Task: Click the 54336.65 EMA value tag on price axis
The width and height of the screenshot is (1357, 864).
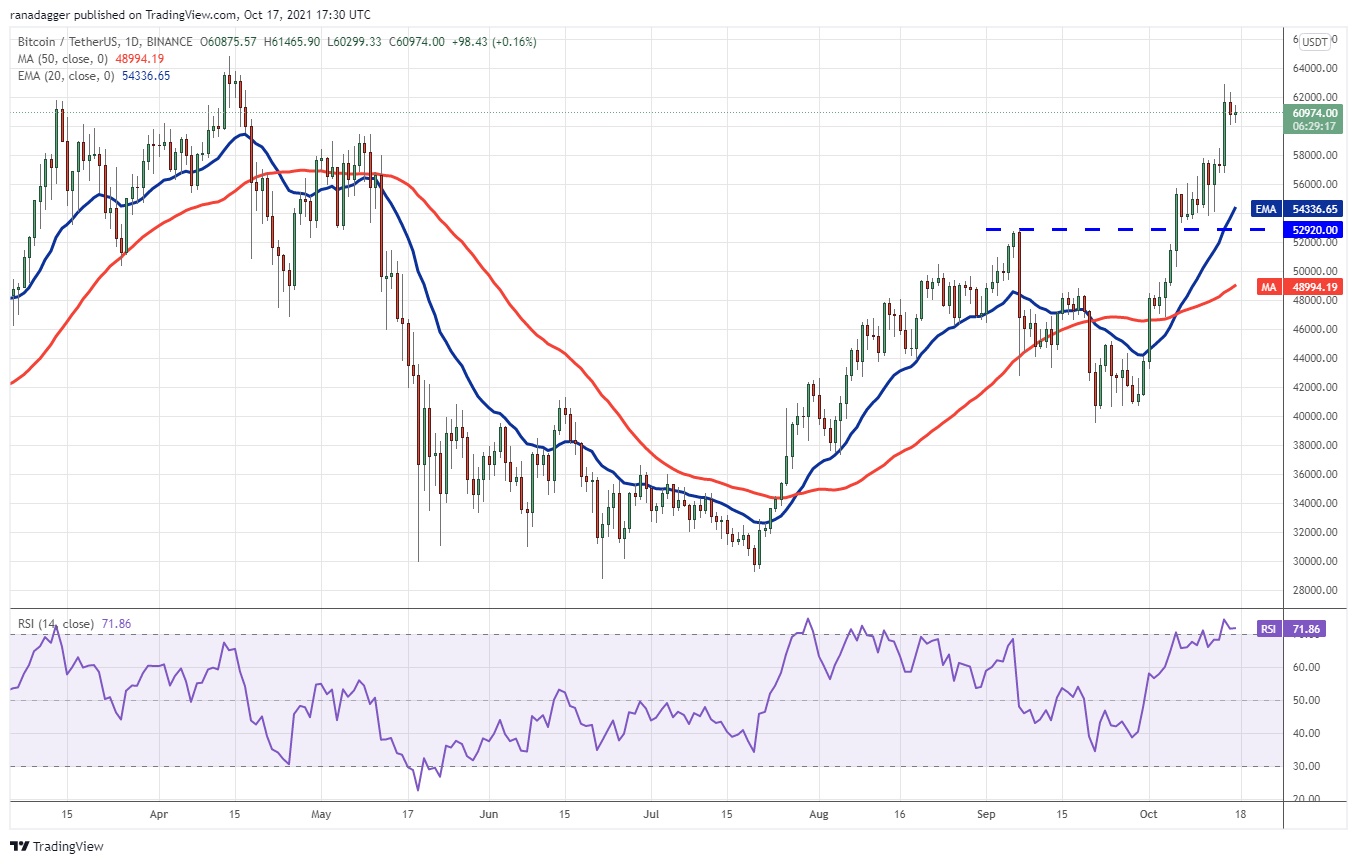Action: click(x=1314, y=208)
